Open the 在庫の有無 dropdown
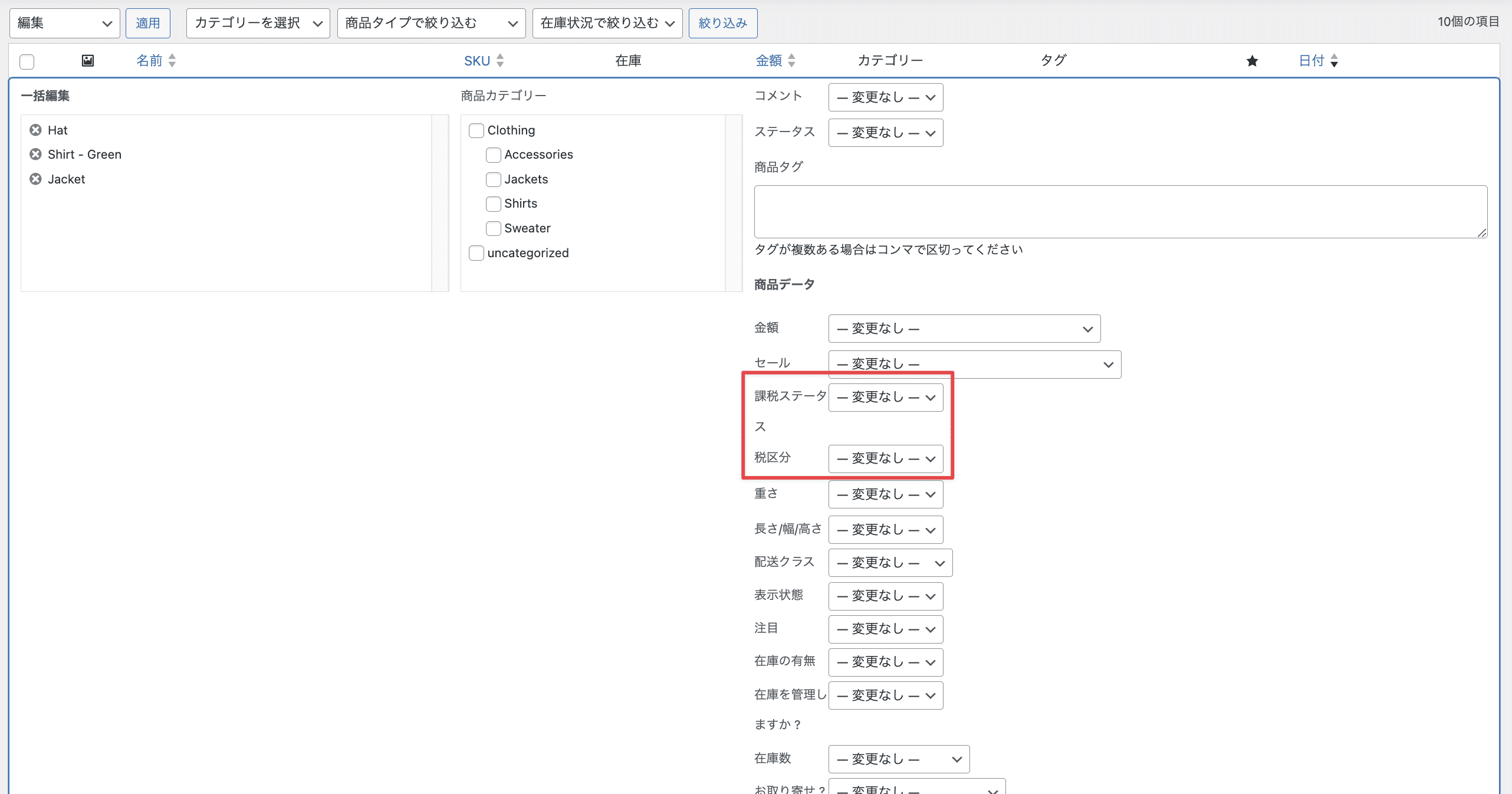The image size is (1512, 794). pyautogui.click(x=886, y=662)
